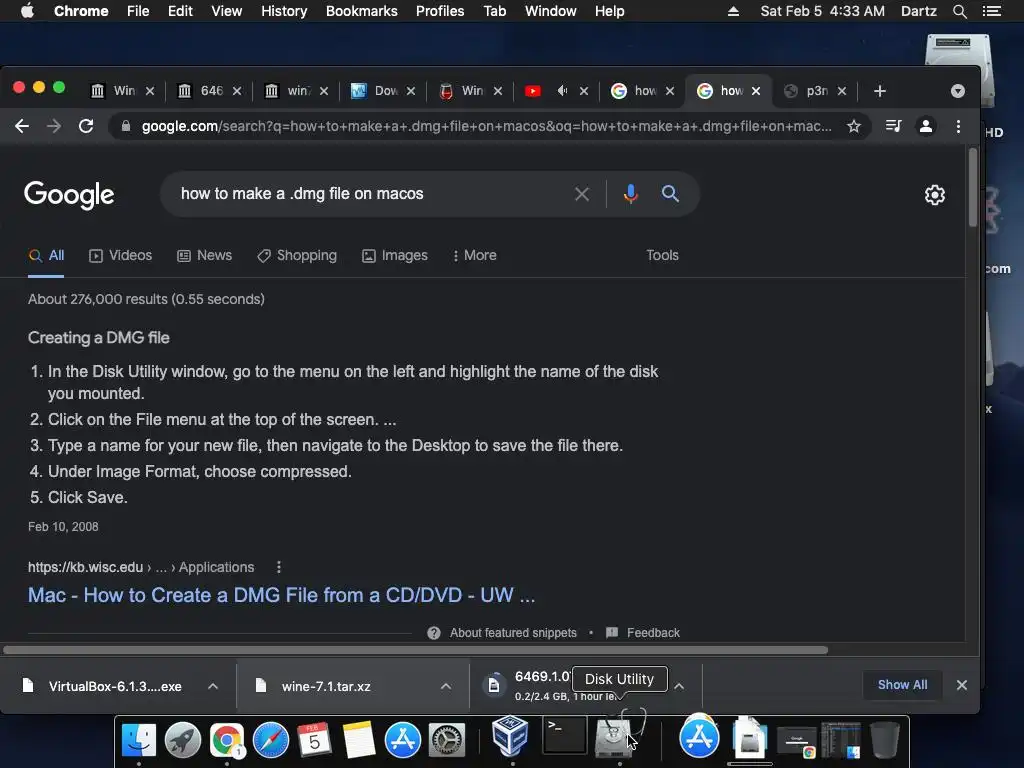
Task: Open the Chrome File menu
Action: 138,11
